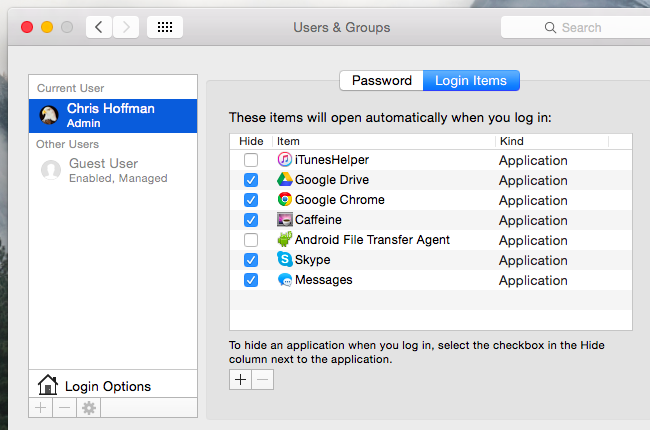650x430 pixels.
Task: Click the Google Chrome icon
Action: coord(284,200)
